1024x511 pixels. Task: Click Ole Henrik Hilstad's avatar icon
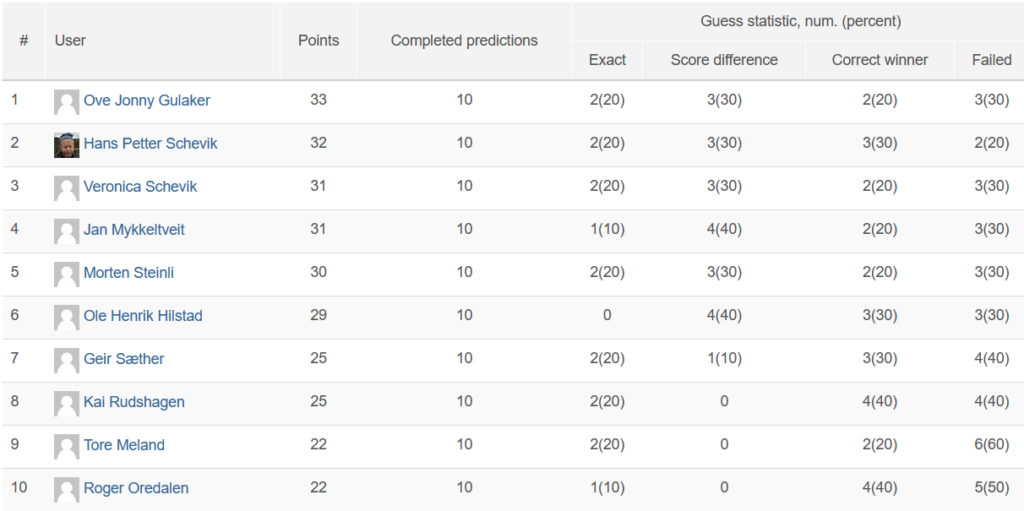click(67, 318)
